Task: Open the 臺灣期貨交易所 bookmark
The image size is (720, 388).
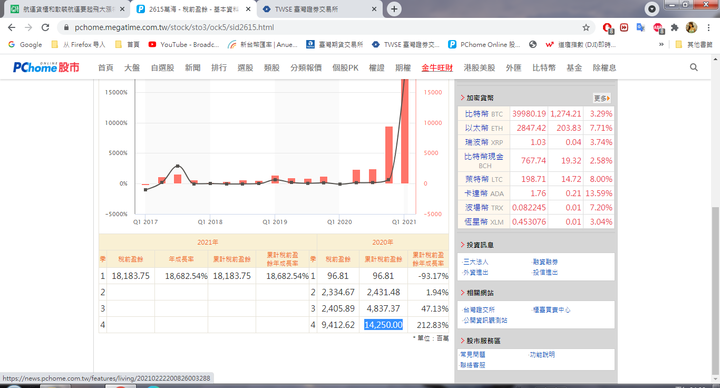Action: tap(335, 45)
